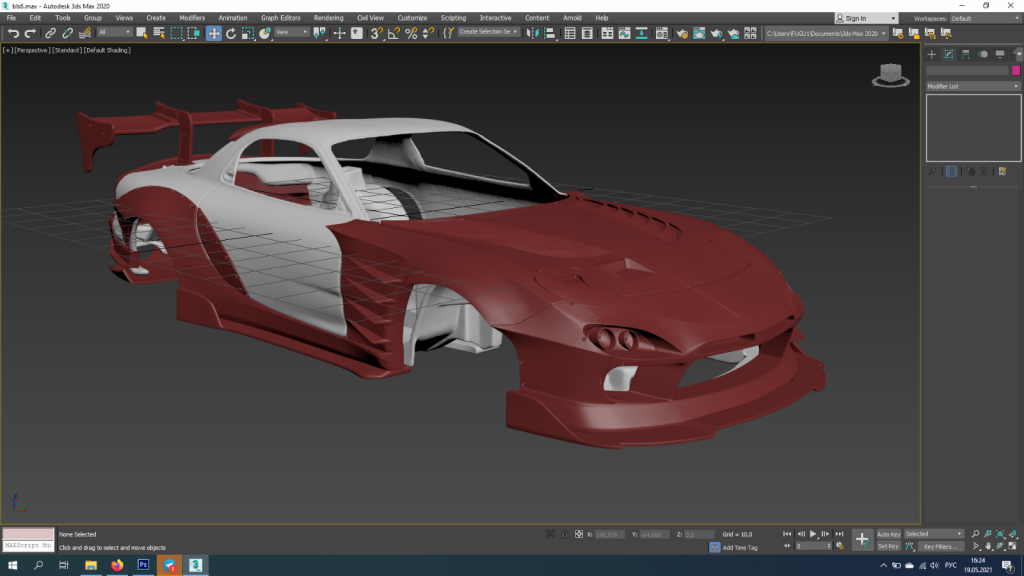Toggle the Angle Snap tool

pyautogui.click(x=394, y=33)
